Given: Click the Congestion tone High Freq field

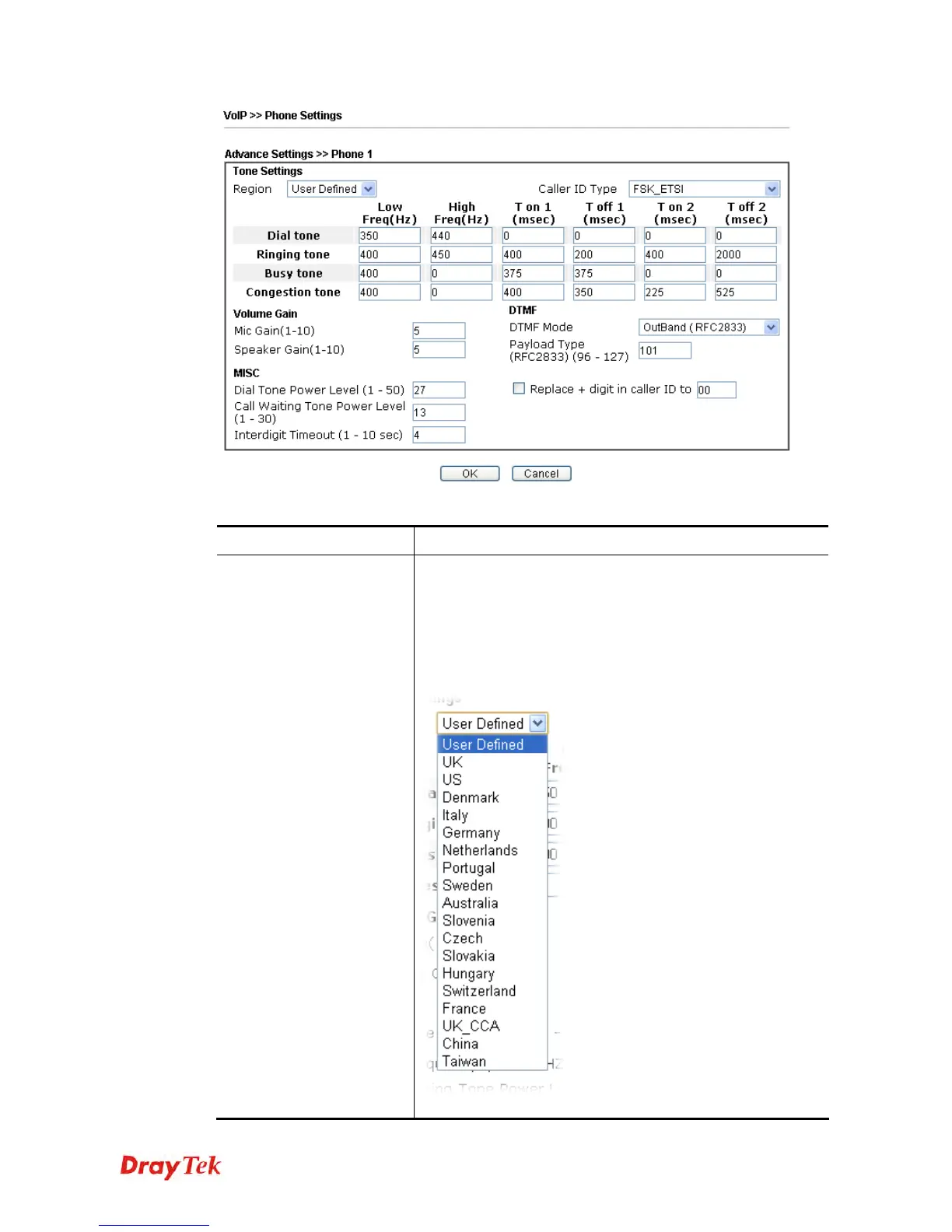Looking at the screenshot, I should tap(461, 292).
